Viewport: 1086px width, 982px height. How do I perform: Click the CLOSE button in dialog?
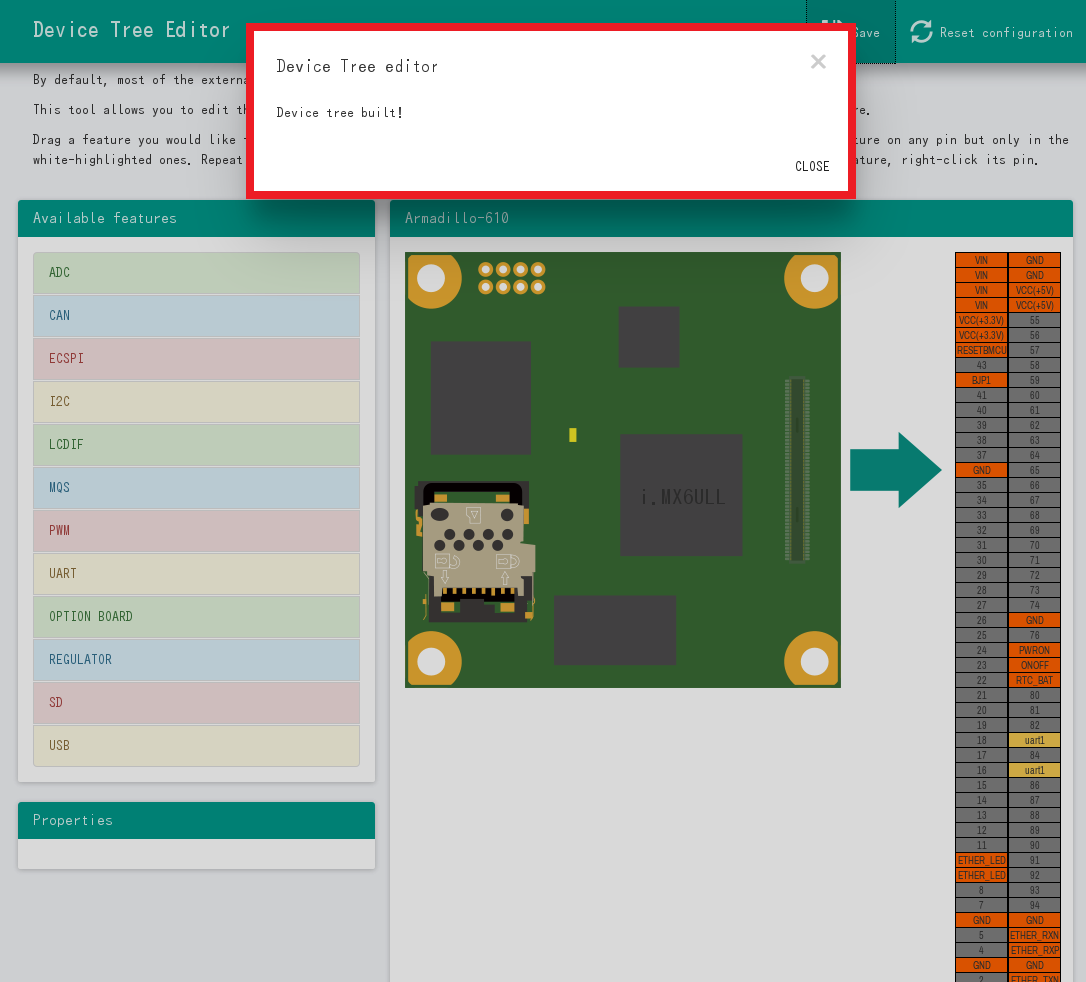click(x=812, y=166)
